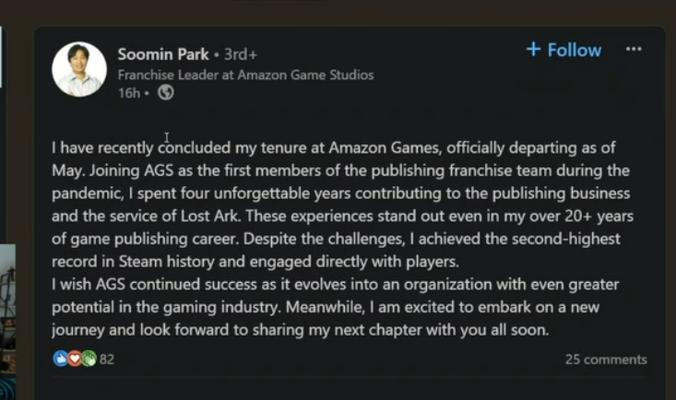Image resolution: width=676 pixels, height=400 pixels.
Task: Open the three-dots post options menu
Action: coord(633,49)
